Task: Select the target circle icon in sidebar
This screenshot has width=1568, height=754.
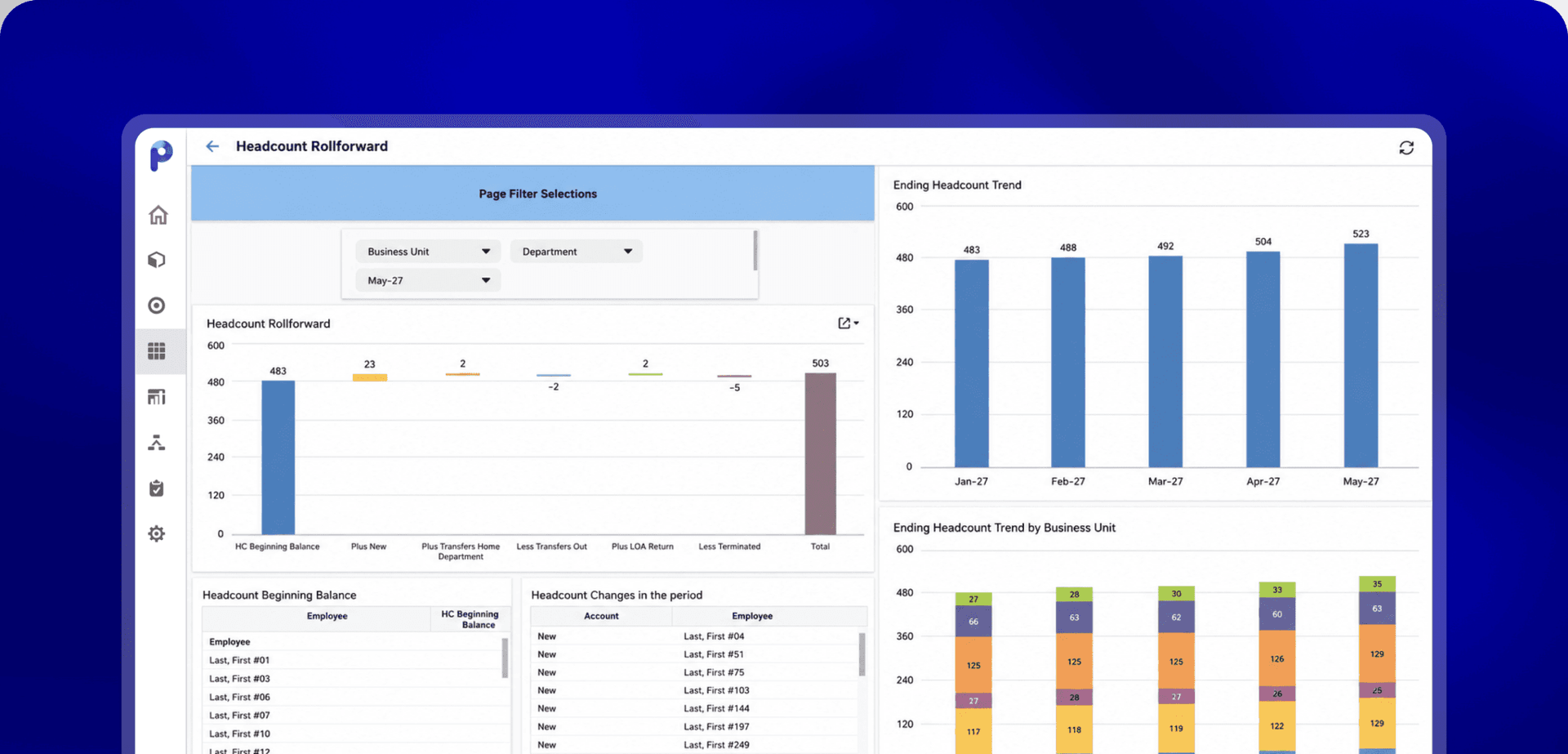Action: (157, 306)
